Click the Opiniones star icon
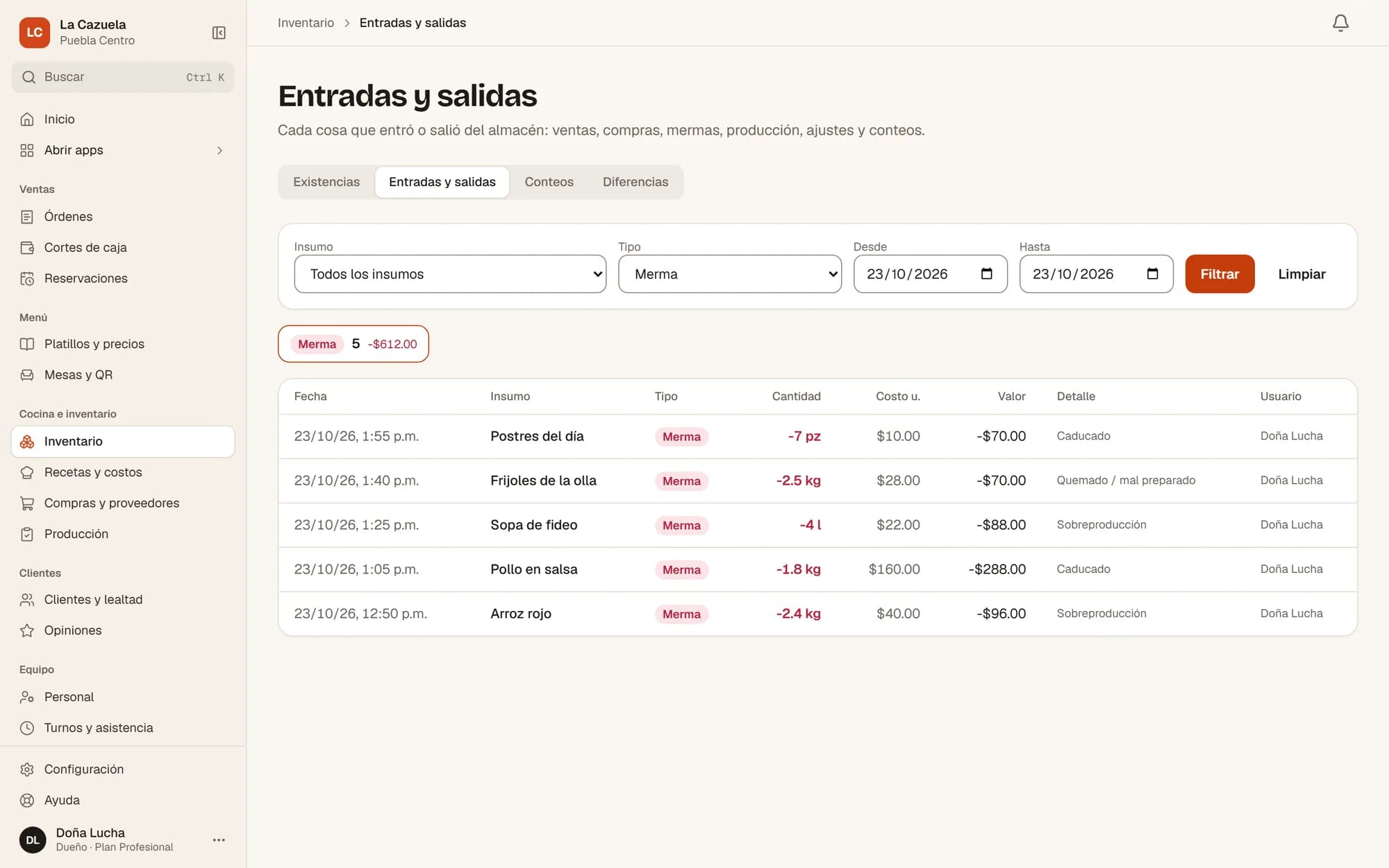This screenshot has height=868, width=1389. pyautogui.click(x=27, y=631)
